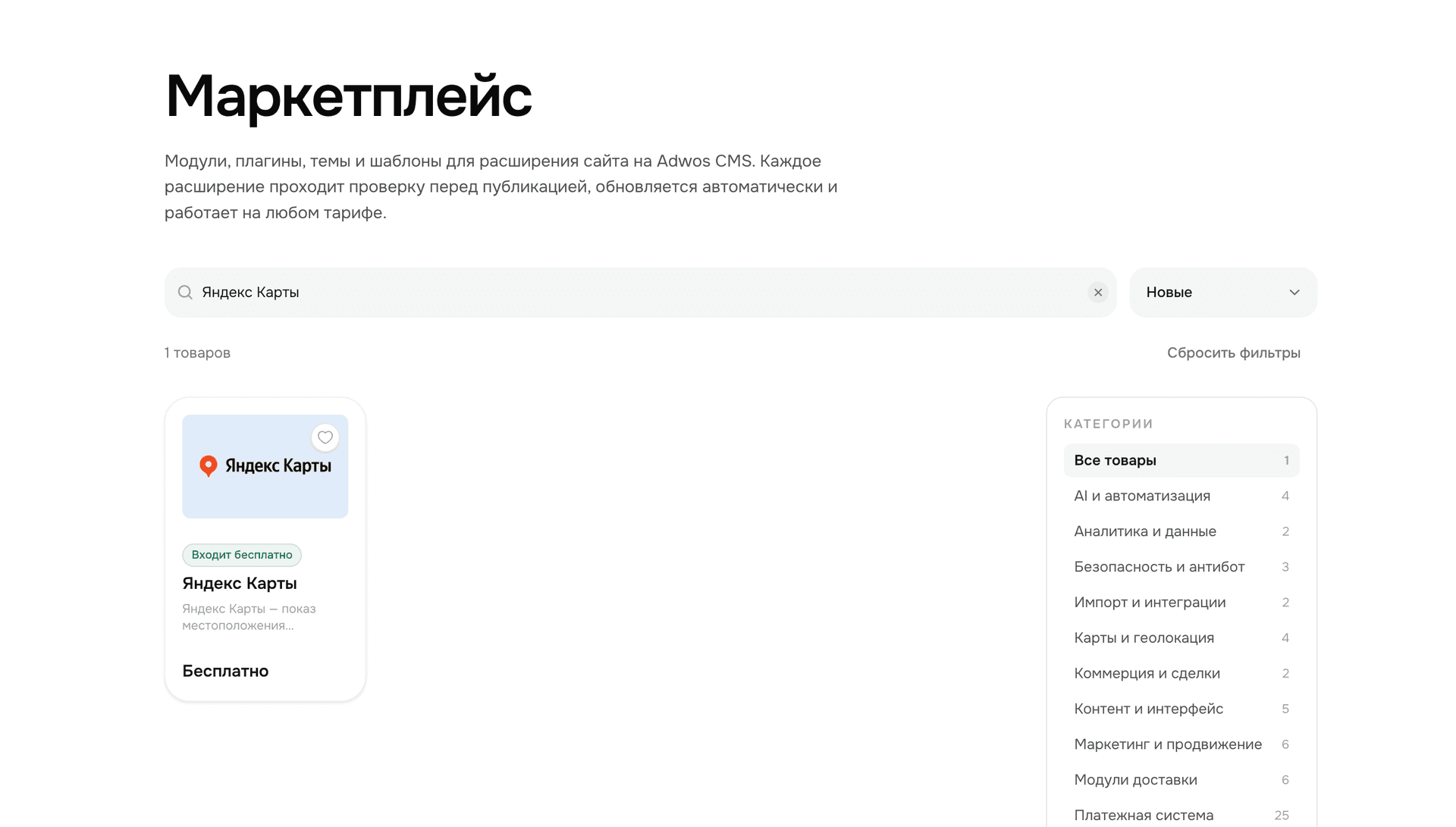Add Яндекс Карты to favorites heart icon

click(x=325, y=437)
